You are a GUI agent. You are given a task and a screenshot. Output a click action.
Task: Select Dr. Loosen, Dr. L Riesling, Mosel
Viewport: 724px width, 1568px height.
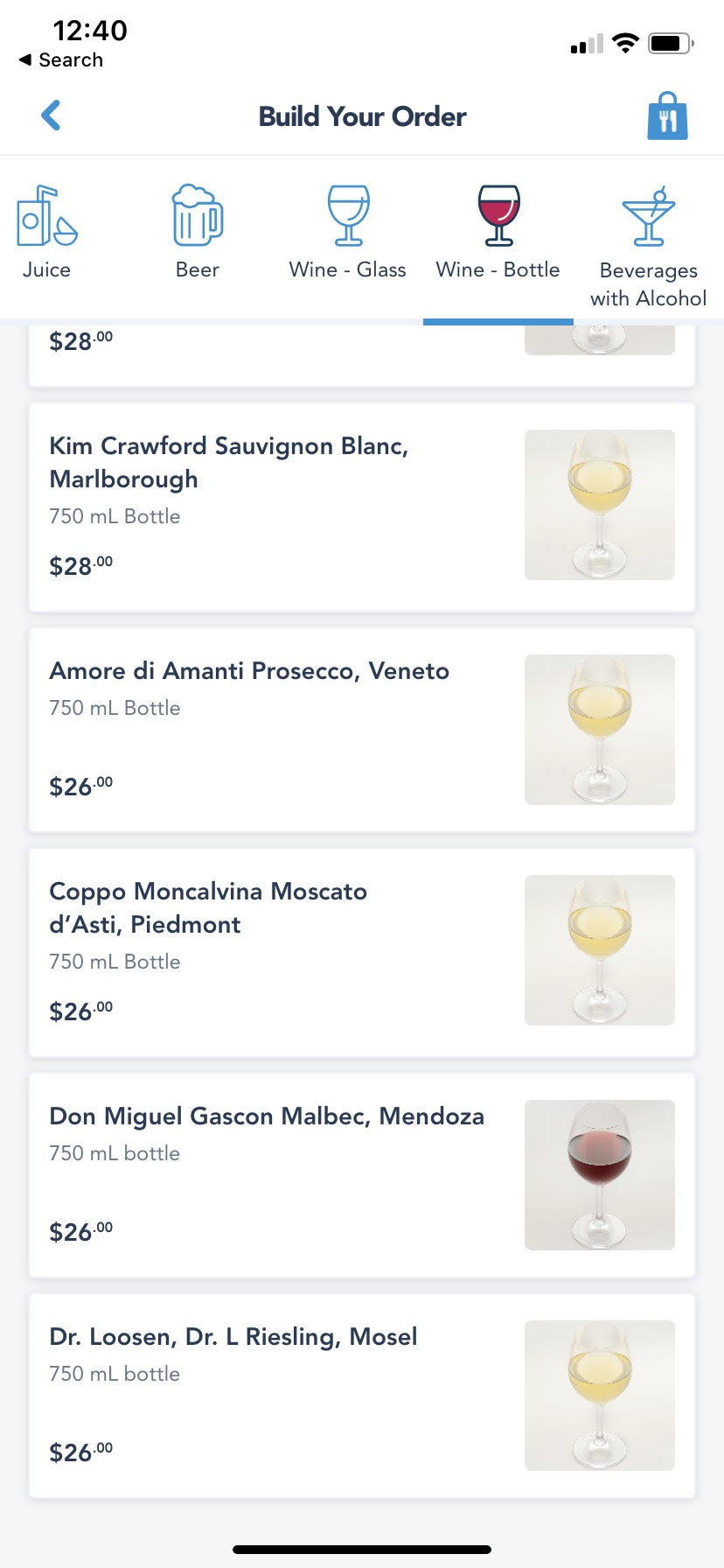click(233, 1337)
